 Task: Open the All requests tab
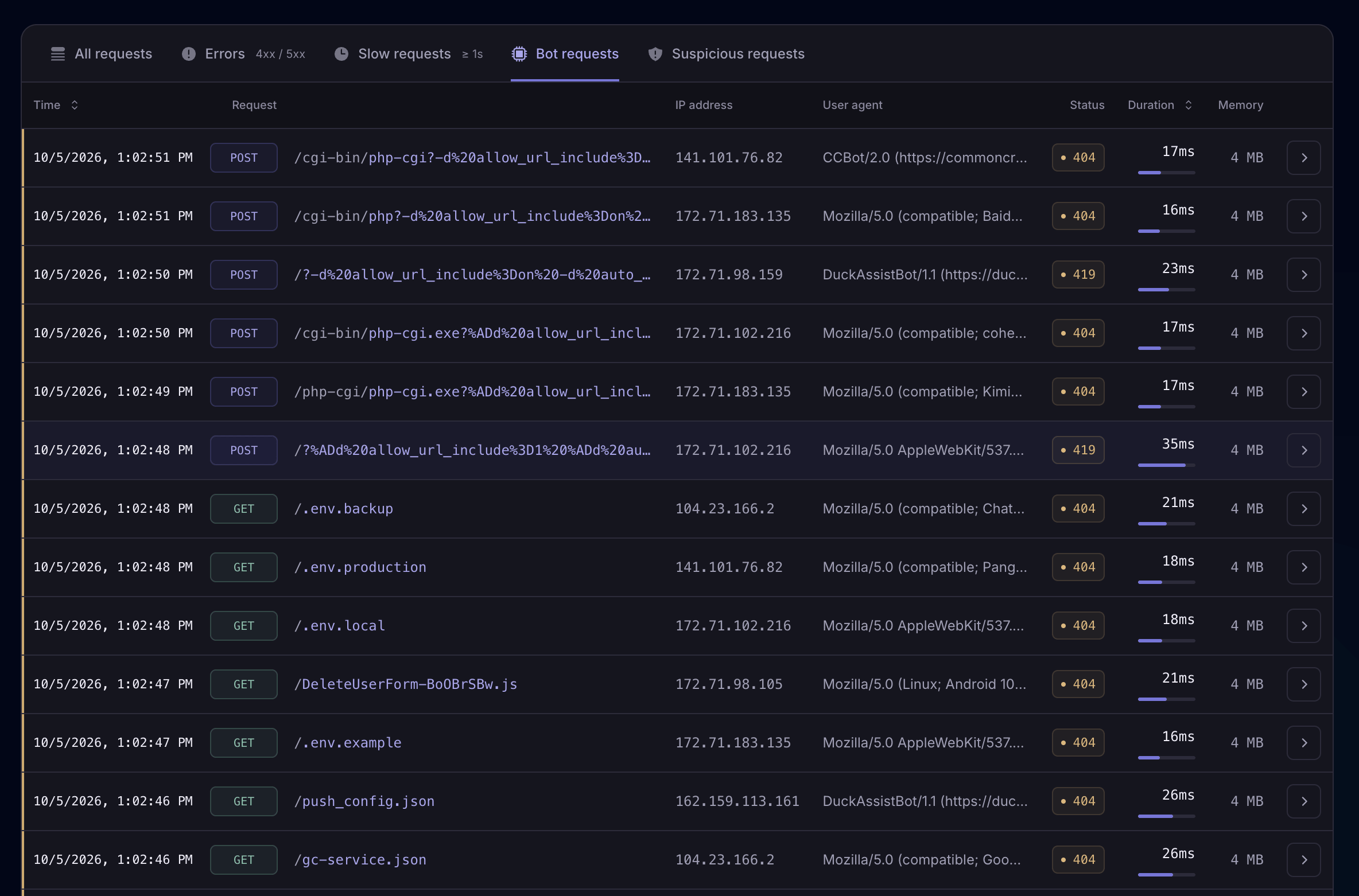[101, 54]
